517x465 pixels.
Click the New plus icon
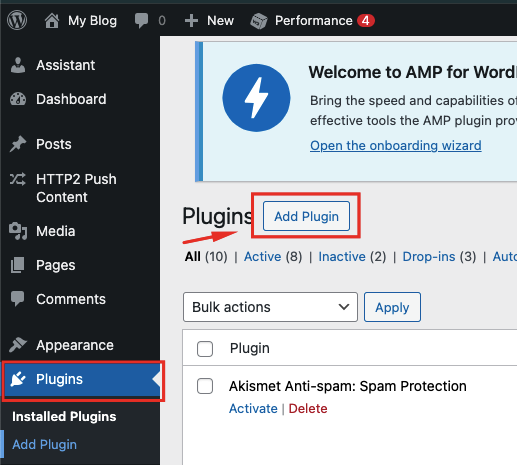pos(191,21)
